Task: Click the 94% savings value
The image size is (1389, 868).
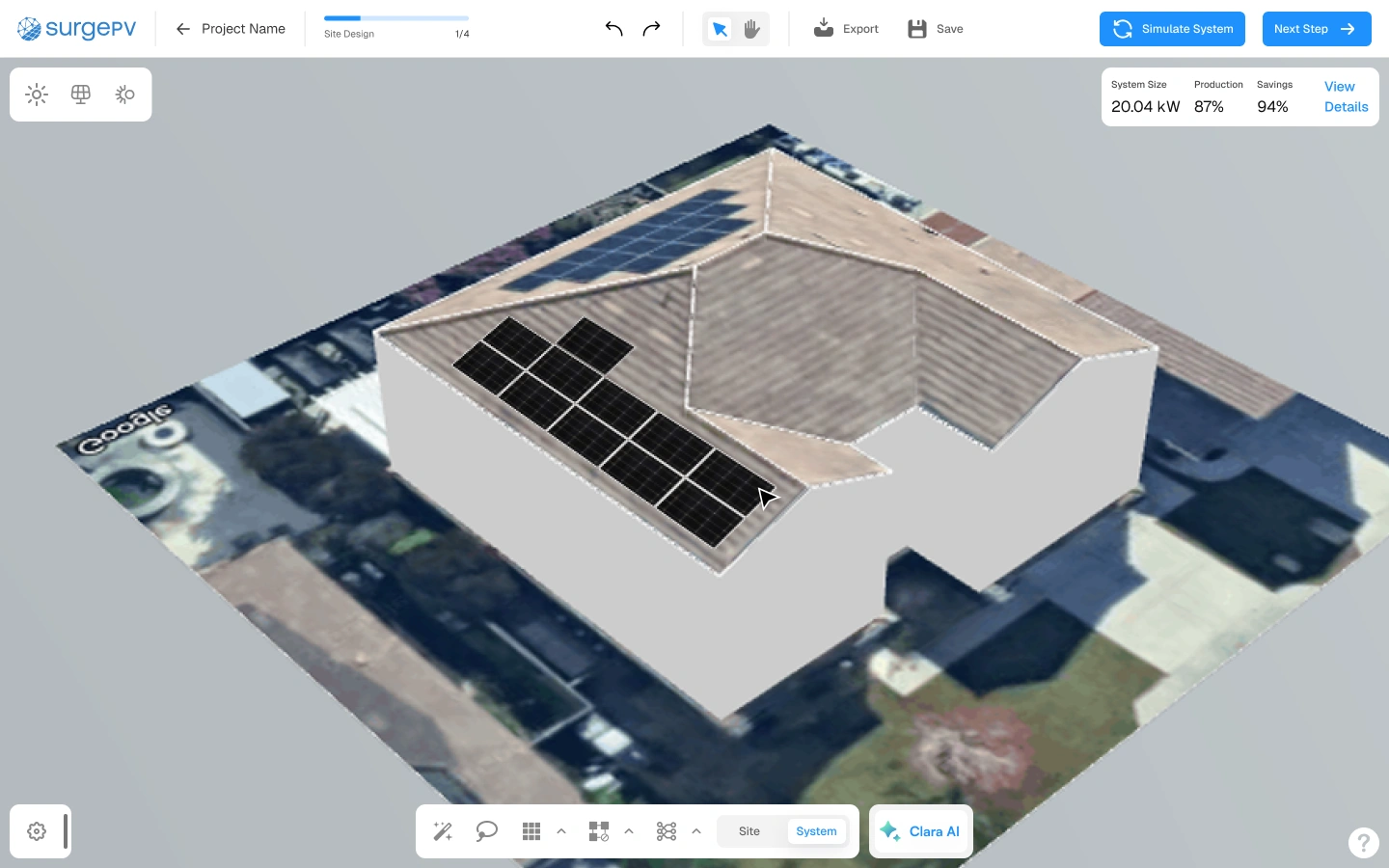Action: pyautogui.click(x=1272, y=107)
